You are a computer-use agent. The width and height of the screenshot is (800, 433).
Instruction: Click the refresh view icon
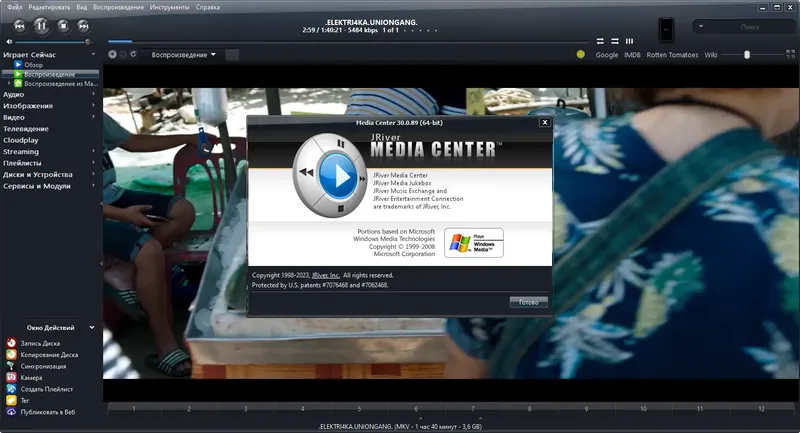pos(133,54)
